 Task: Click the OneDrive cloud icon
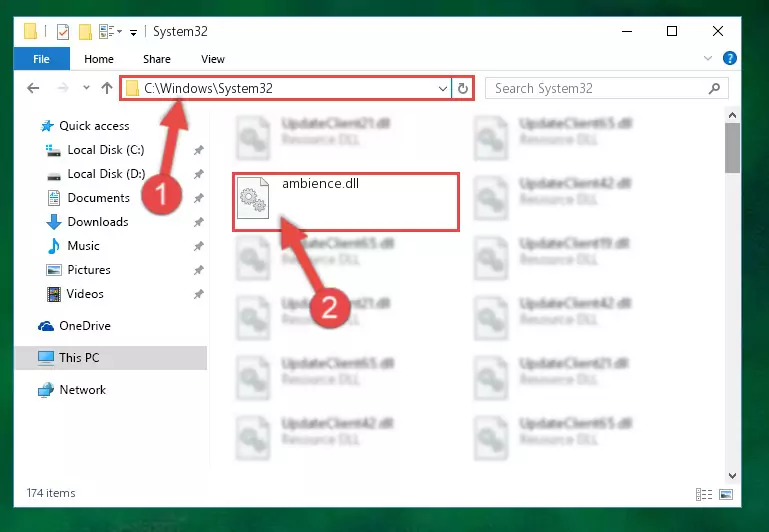(46, 326)
